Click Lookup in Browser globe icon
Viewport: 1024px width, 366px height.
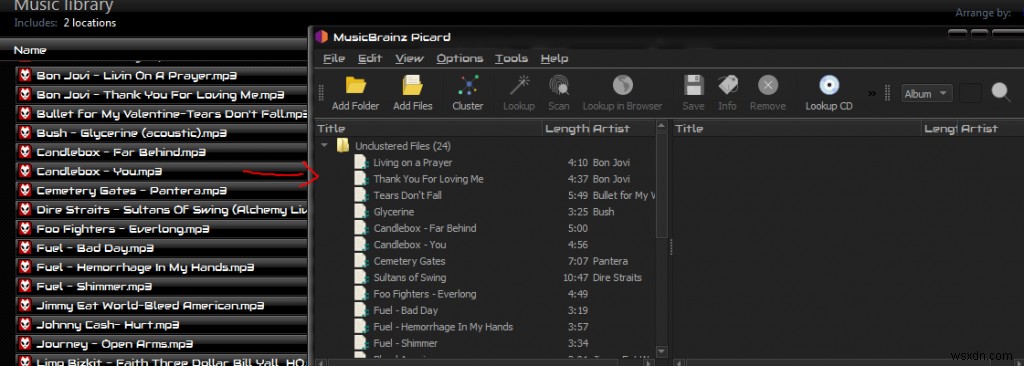[x=622, y=86]
